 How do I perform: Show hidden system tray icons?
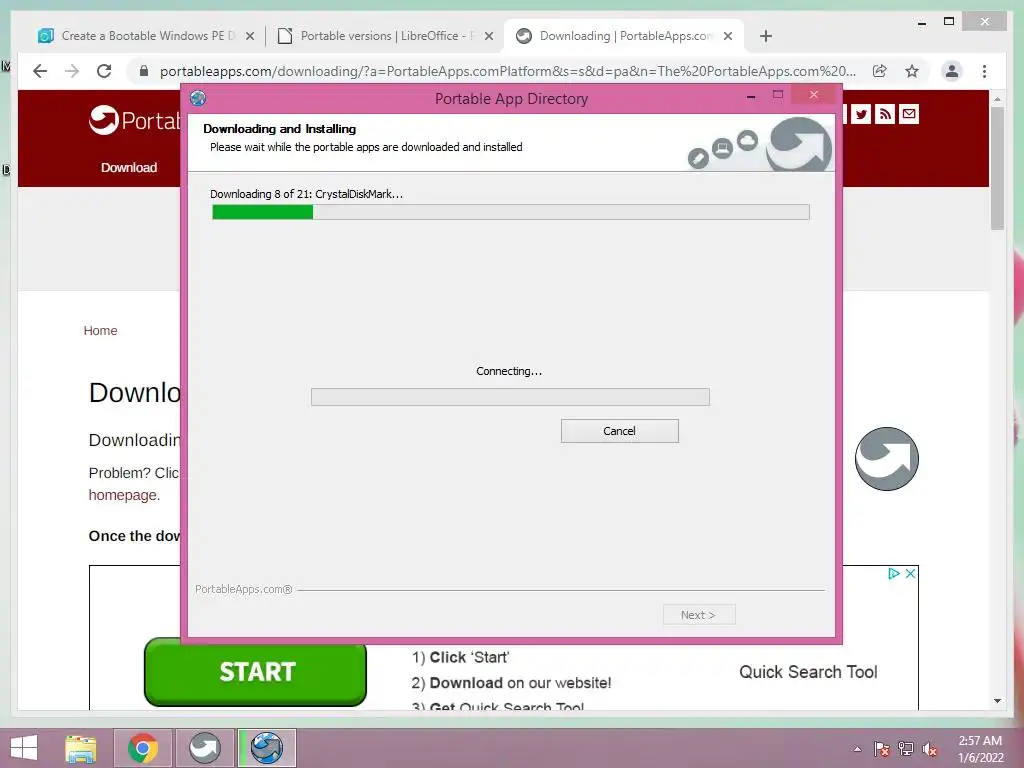857,749
